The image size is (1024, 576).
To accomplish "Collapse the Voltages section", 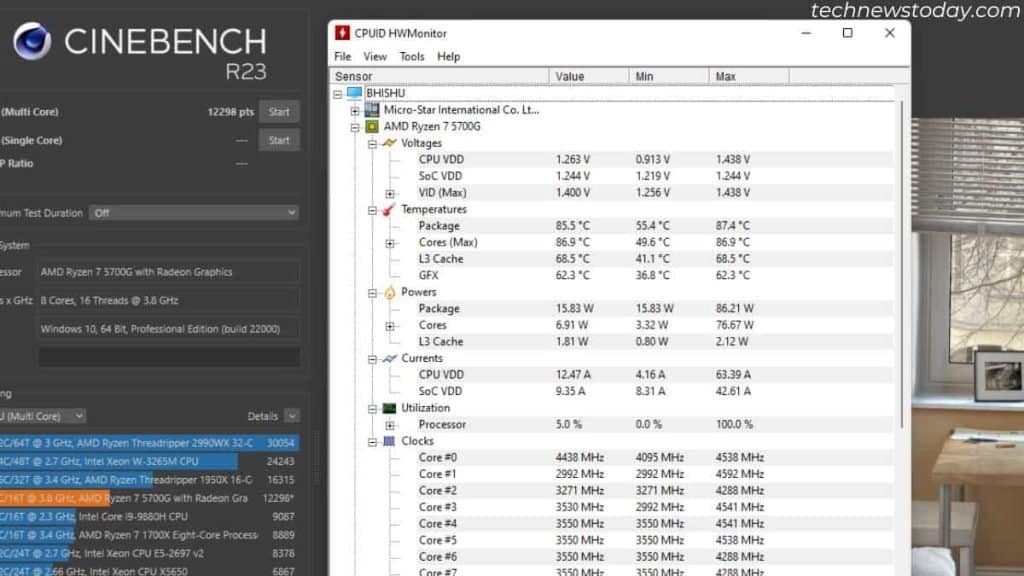I will (x=372, y=144).
